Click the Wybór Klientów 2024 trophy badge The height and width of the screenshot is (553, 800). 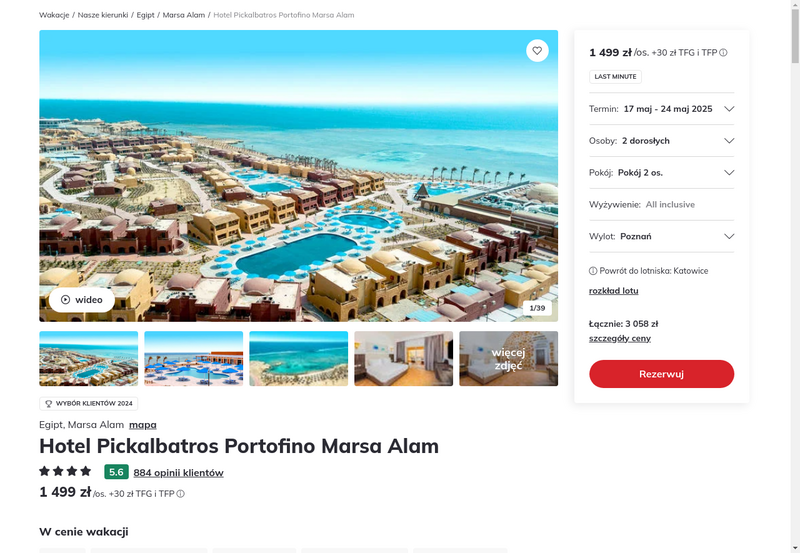click(x=89, y=404)
